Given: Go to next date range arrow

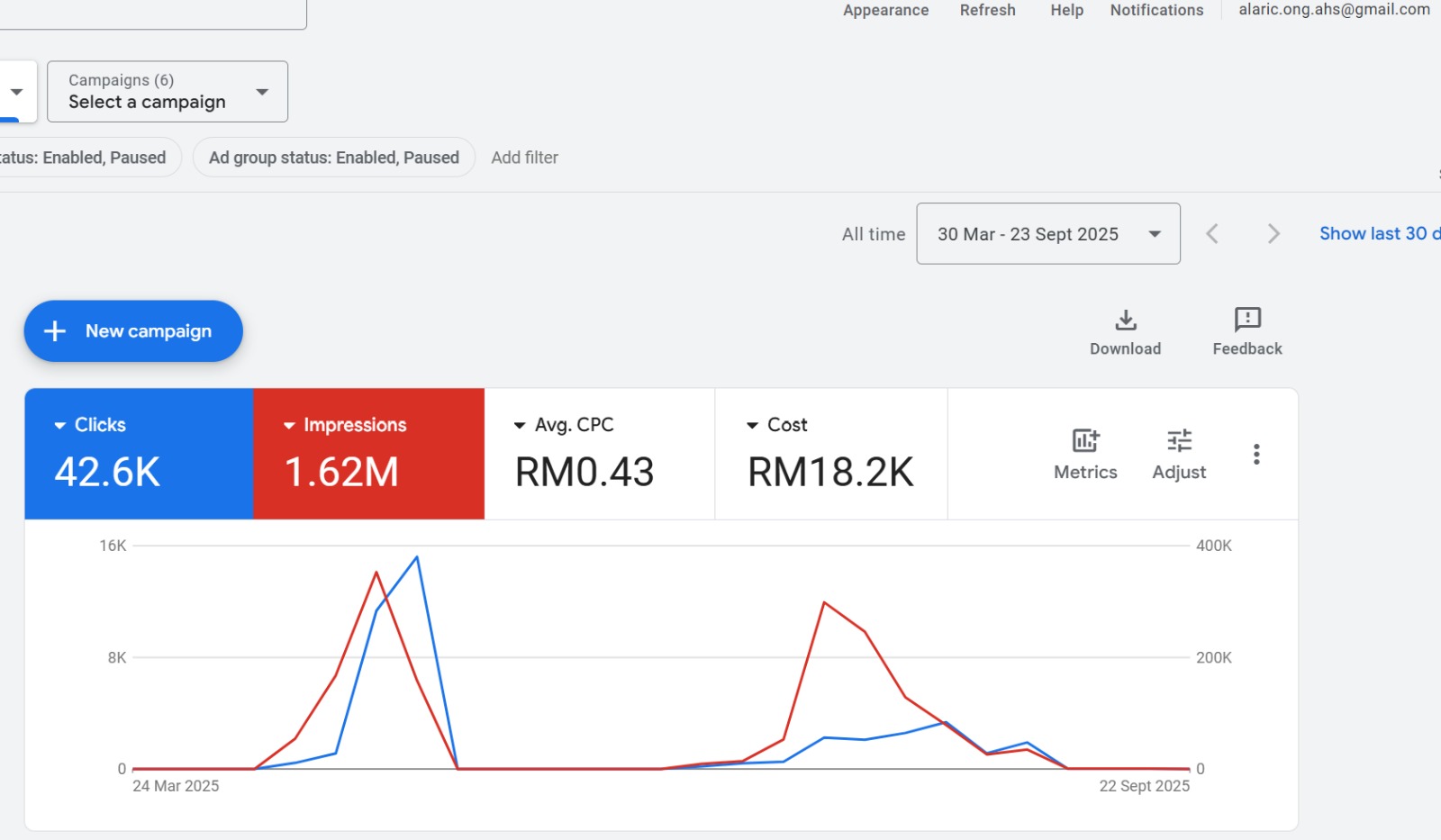Looking at the screenshot, I should coord(1273,234).
